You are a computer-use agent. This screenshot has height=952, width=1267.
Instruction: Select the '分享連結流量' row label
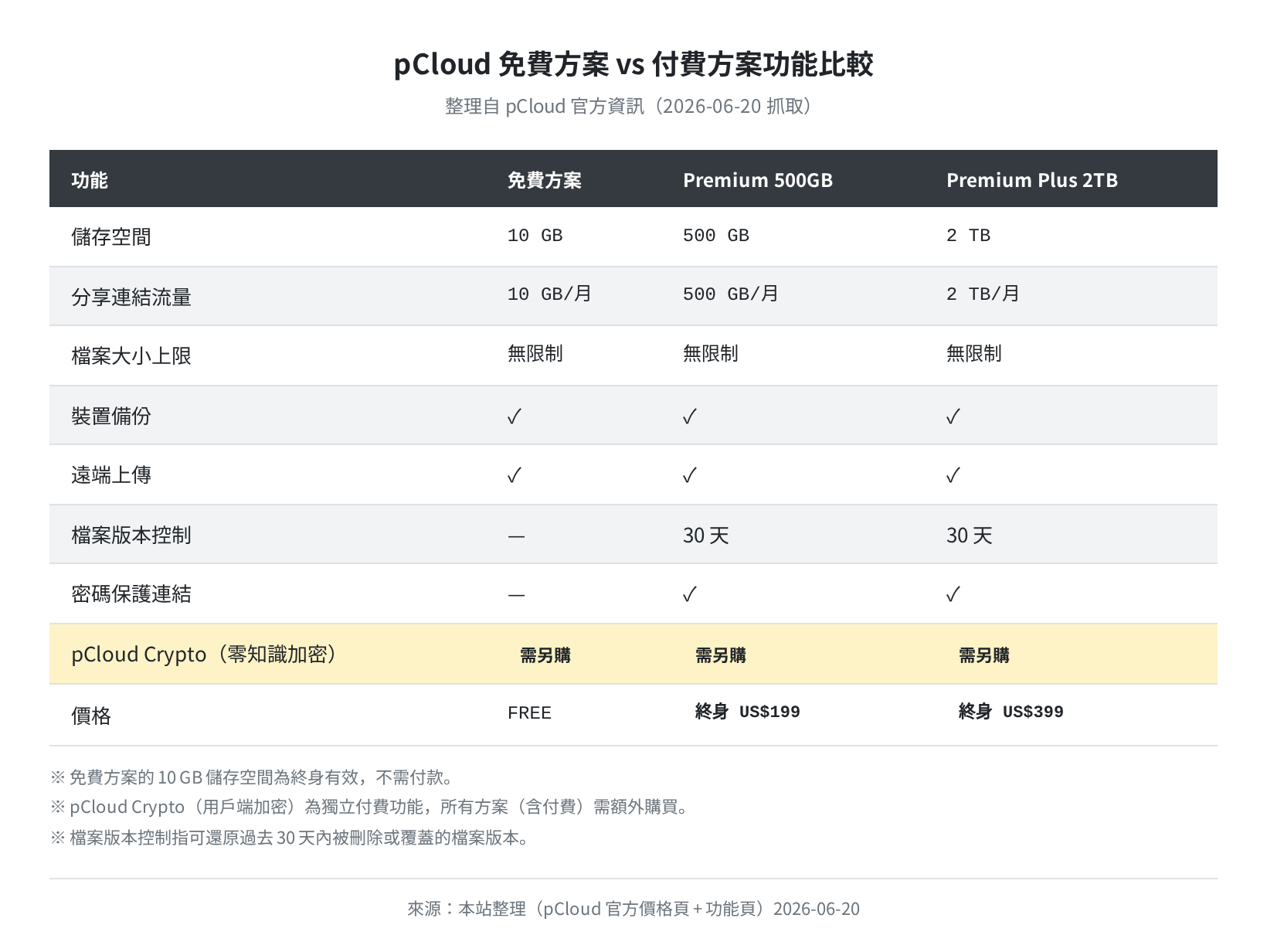[x=131, y=297]
